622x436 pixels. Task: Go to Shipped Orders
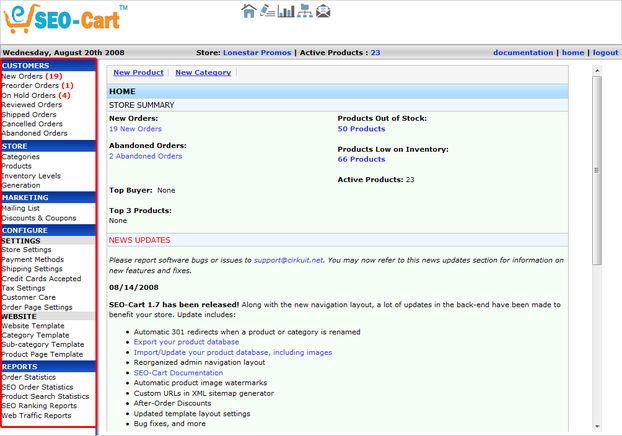(29, 114)
